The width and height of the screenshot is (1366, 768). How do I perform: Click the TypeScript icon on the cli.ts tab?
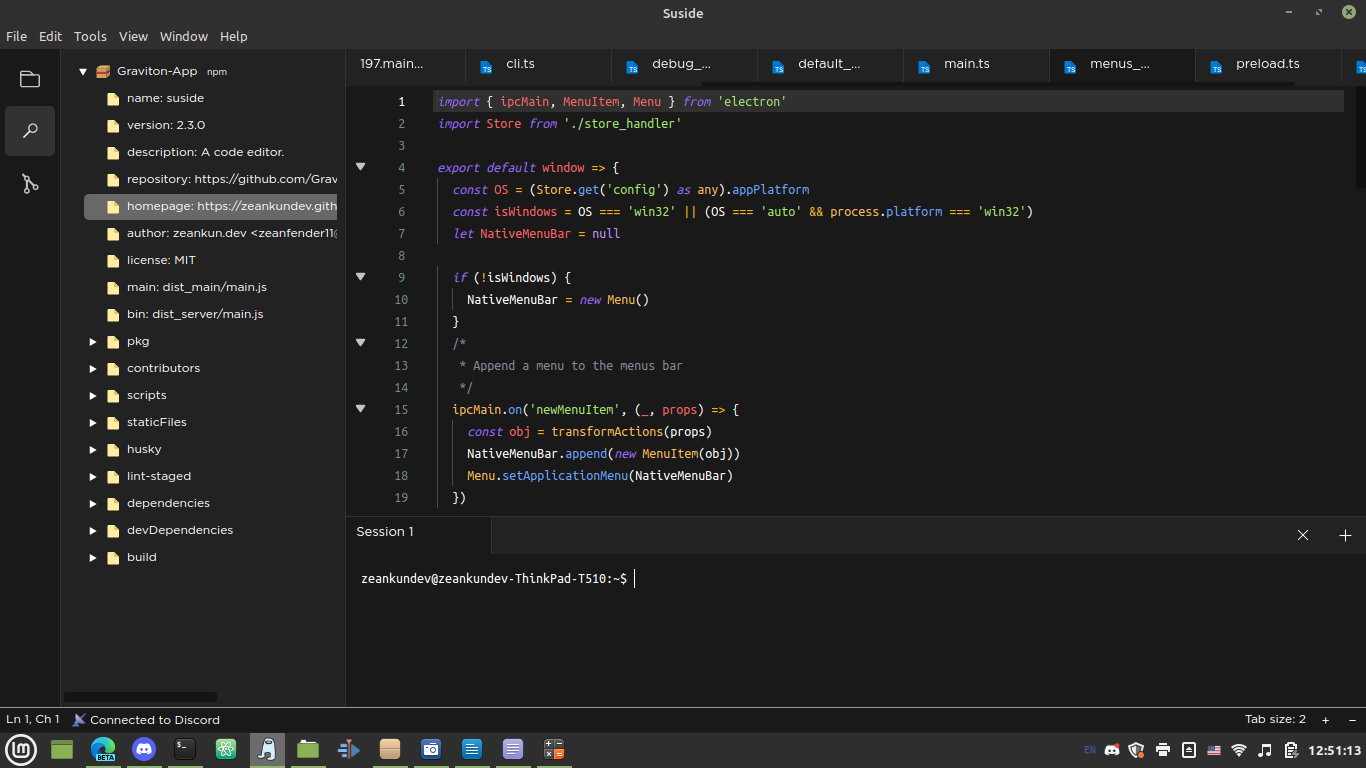[x=486, y=65]
